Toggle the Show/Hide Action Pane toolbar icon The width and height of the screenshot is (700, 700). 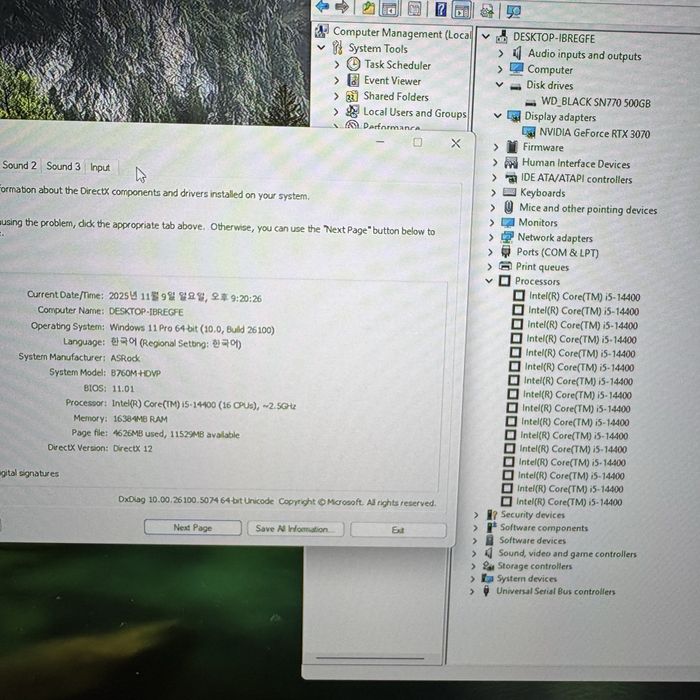point(461,10)
